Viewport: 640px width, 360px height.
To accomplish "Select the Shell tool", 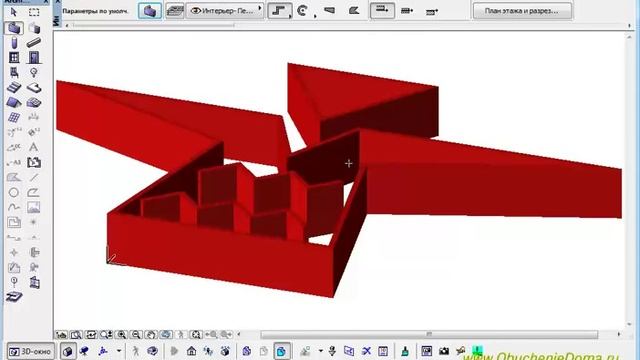I will [x=34, y=102].
